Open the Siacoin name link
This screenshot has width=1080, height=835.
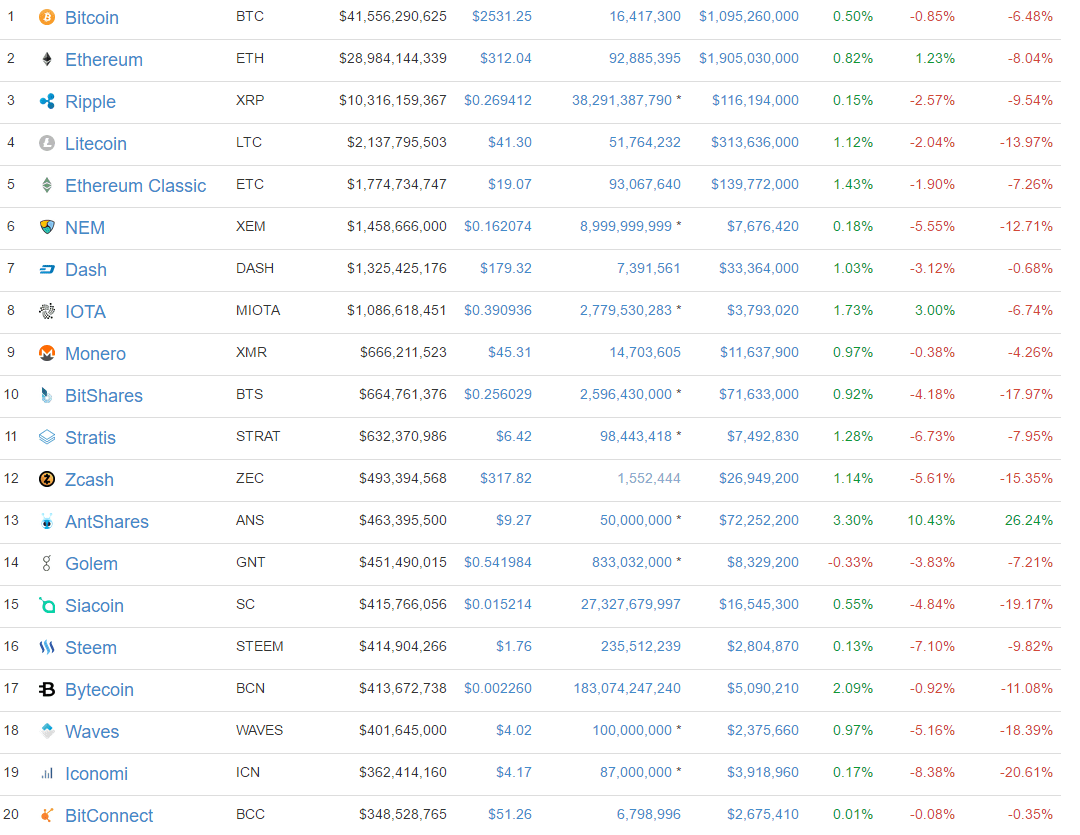94,606
